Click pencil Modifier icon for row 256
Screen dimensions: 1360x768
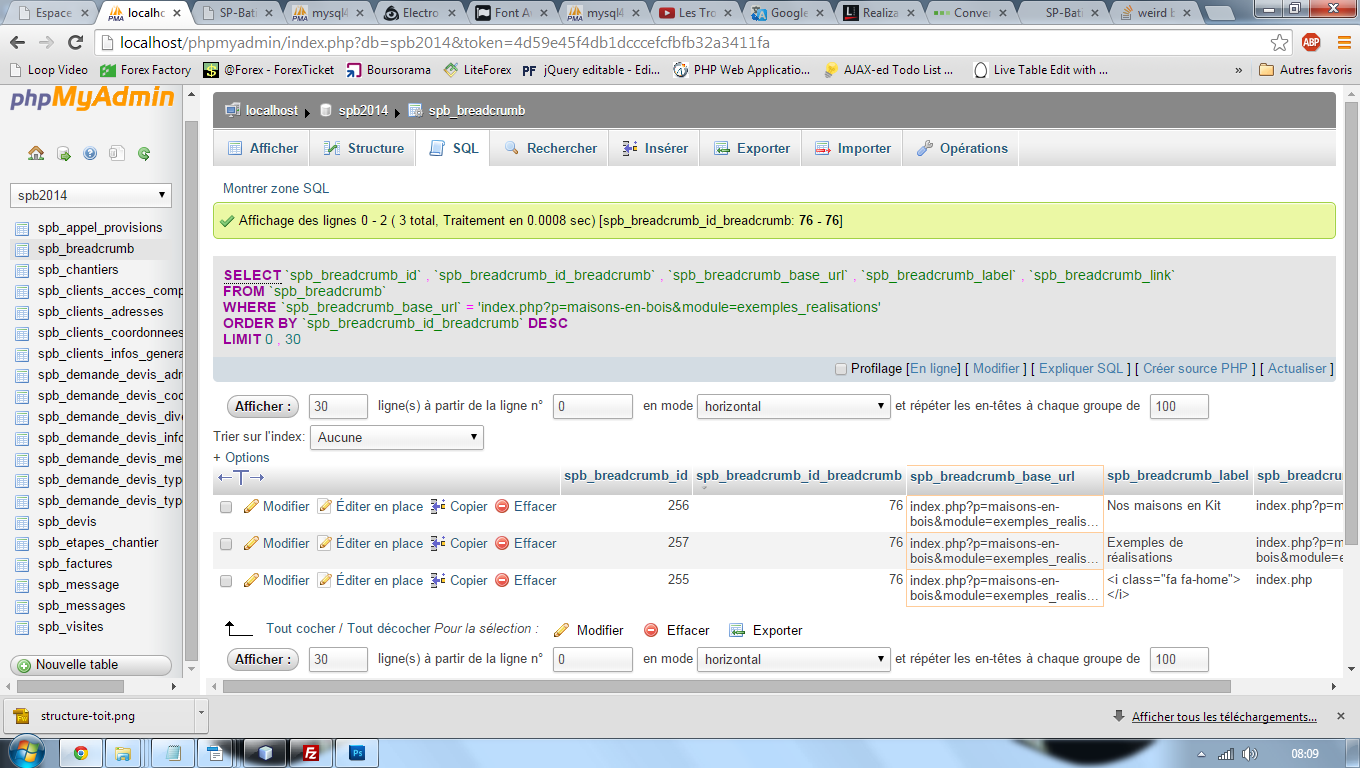(x=251, y=506)
